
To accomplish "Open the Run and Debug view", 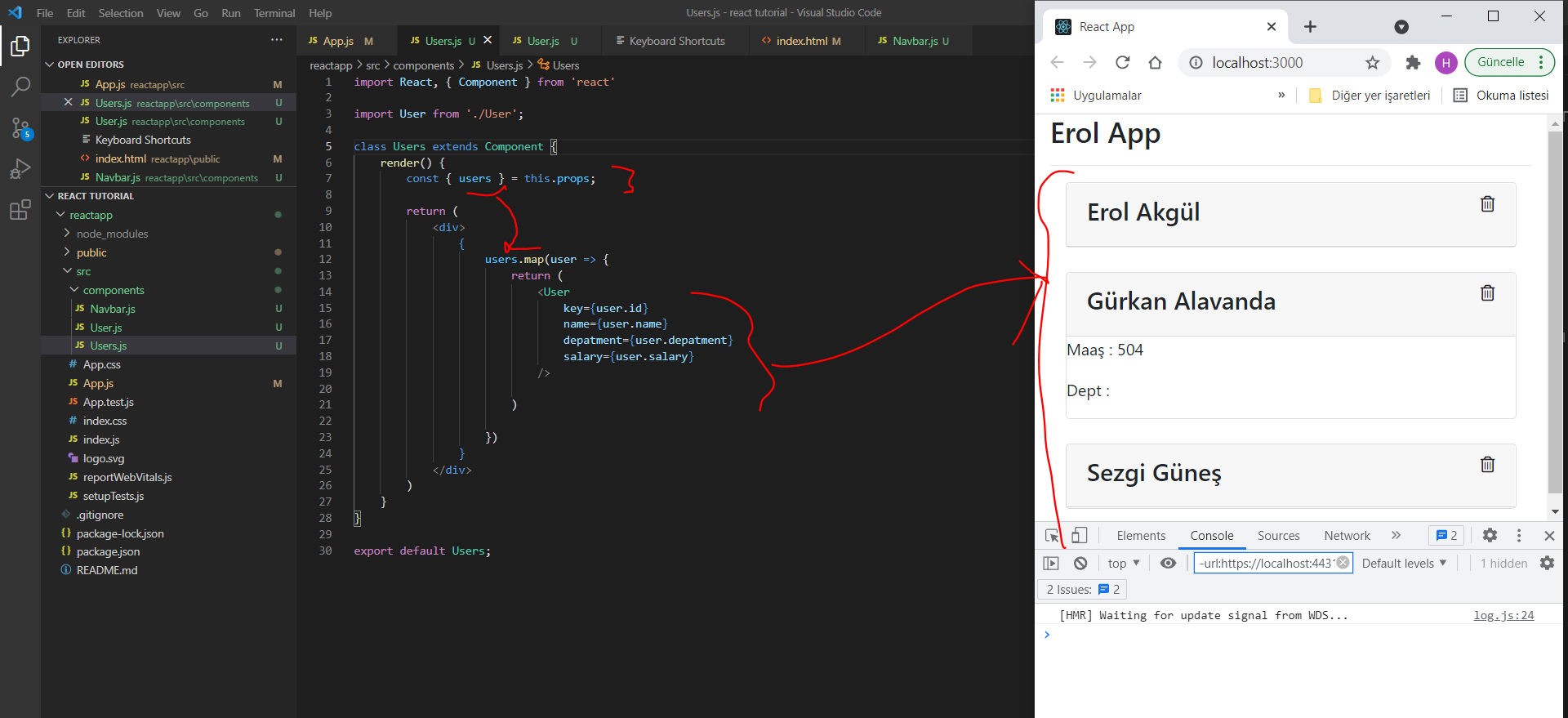I will [x=20, y=169].
